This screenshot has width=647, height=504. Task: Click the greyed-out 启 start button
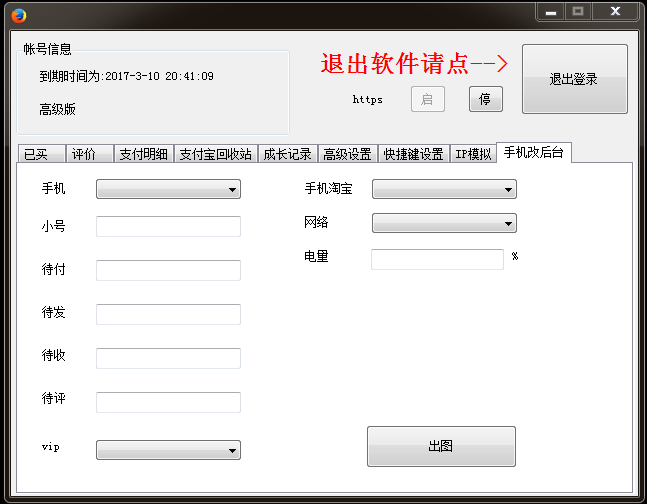click(427, 99)
